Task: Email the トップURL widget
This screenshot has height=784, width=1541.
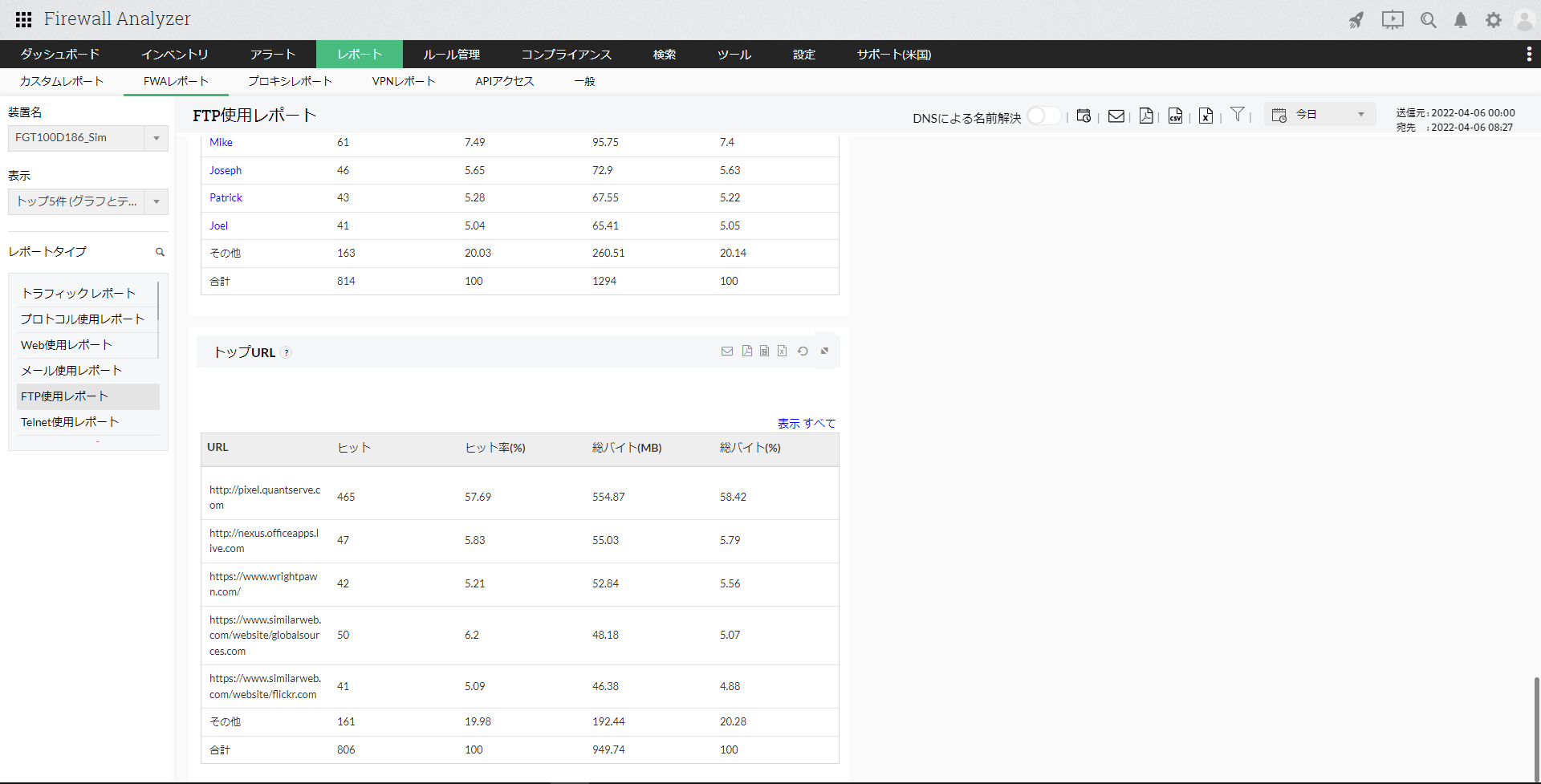Action: tap(727, 351)
